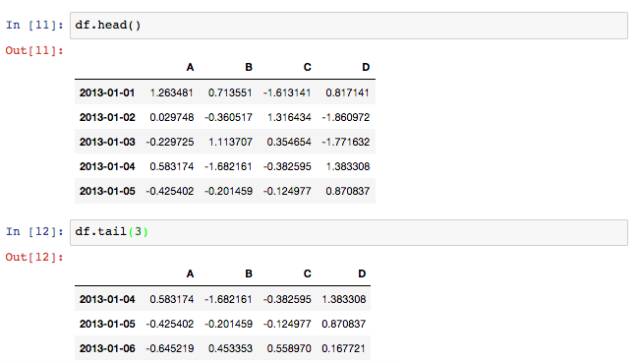Click the Out[12] output prompt
Screen dimensions: 640x363
(x=35, y=257)
